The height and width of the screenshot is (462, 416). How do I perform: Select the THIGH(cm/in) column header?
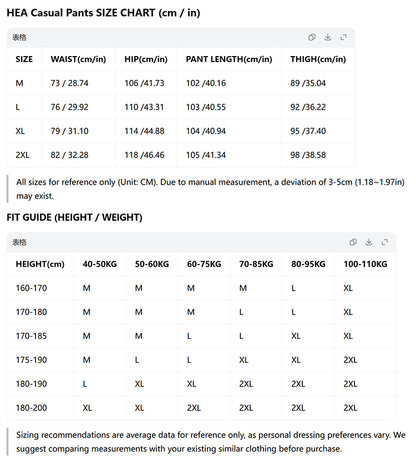[x=318, y=59]
